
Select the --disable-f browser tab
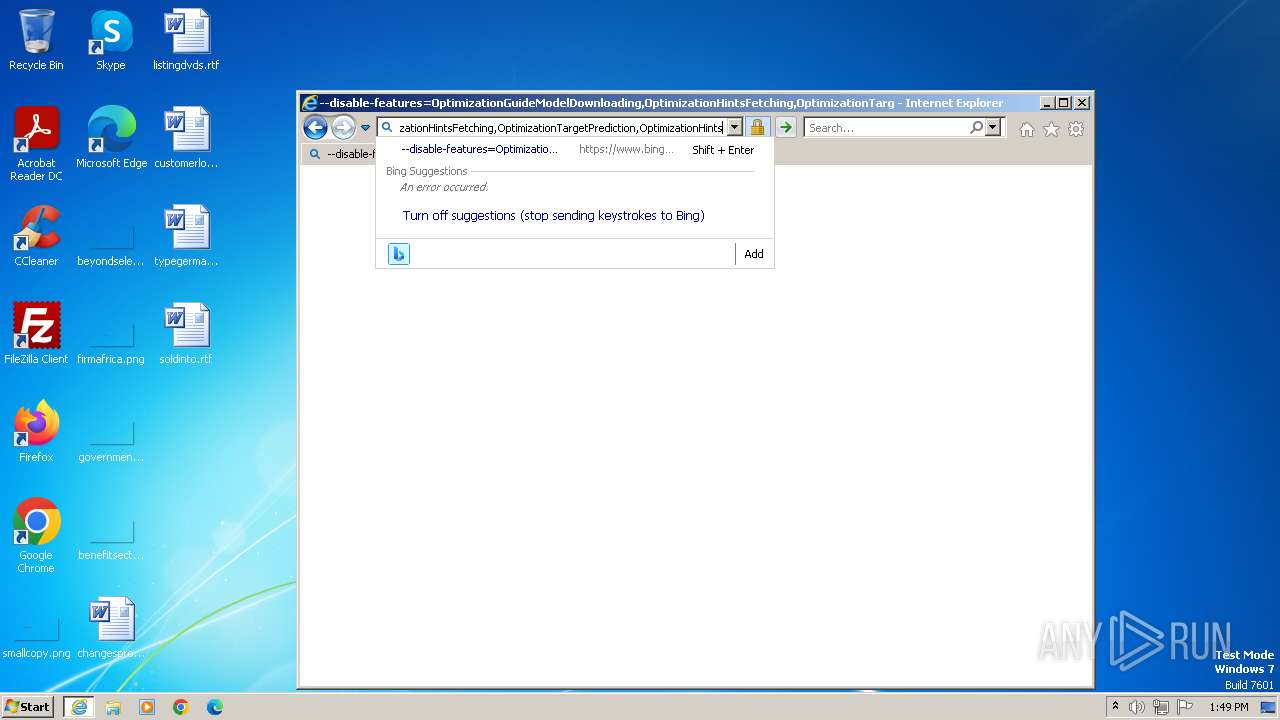(339, 154)
